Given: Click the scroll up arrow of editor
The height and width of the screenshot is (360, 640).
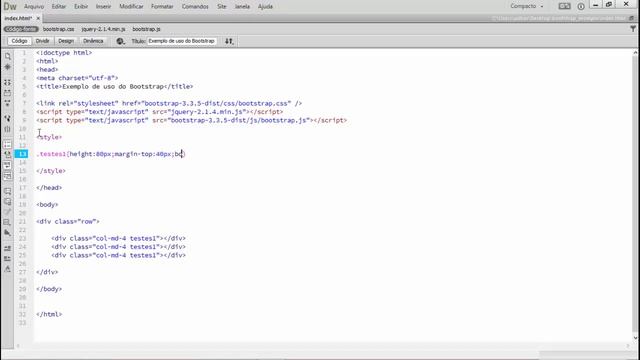Looking at the screenshot, I should tap(635, 53).
